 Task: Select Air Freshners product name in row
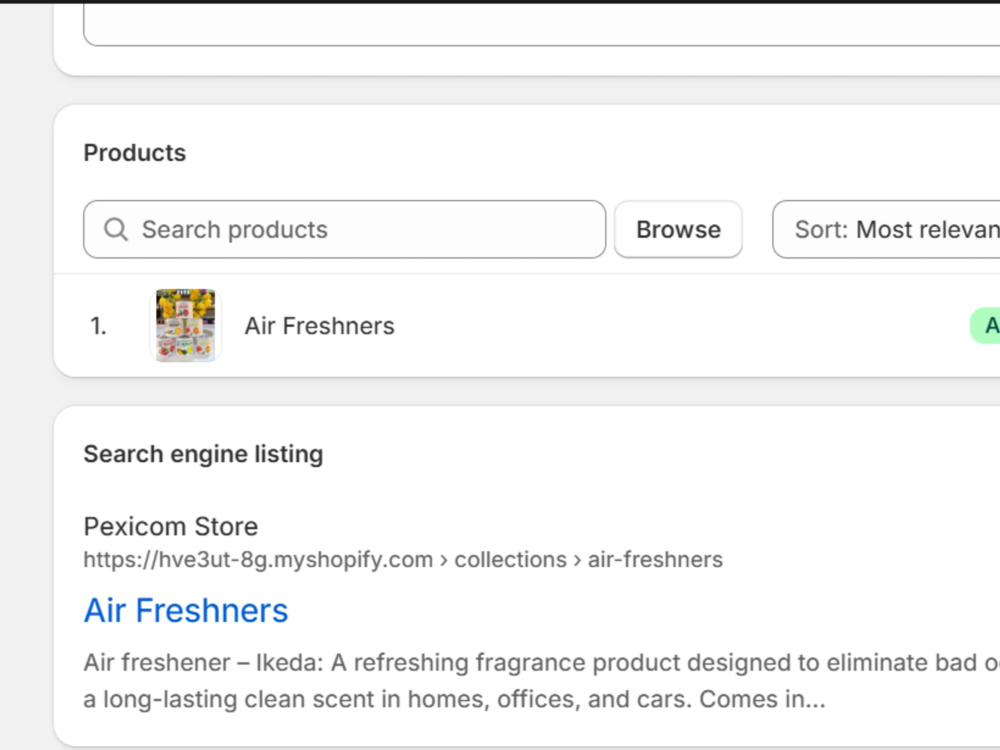pyautogui.click(x=320, y=326)
